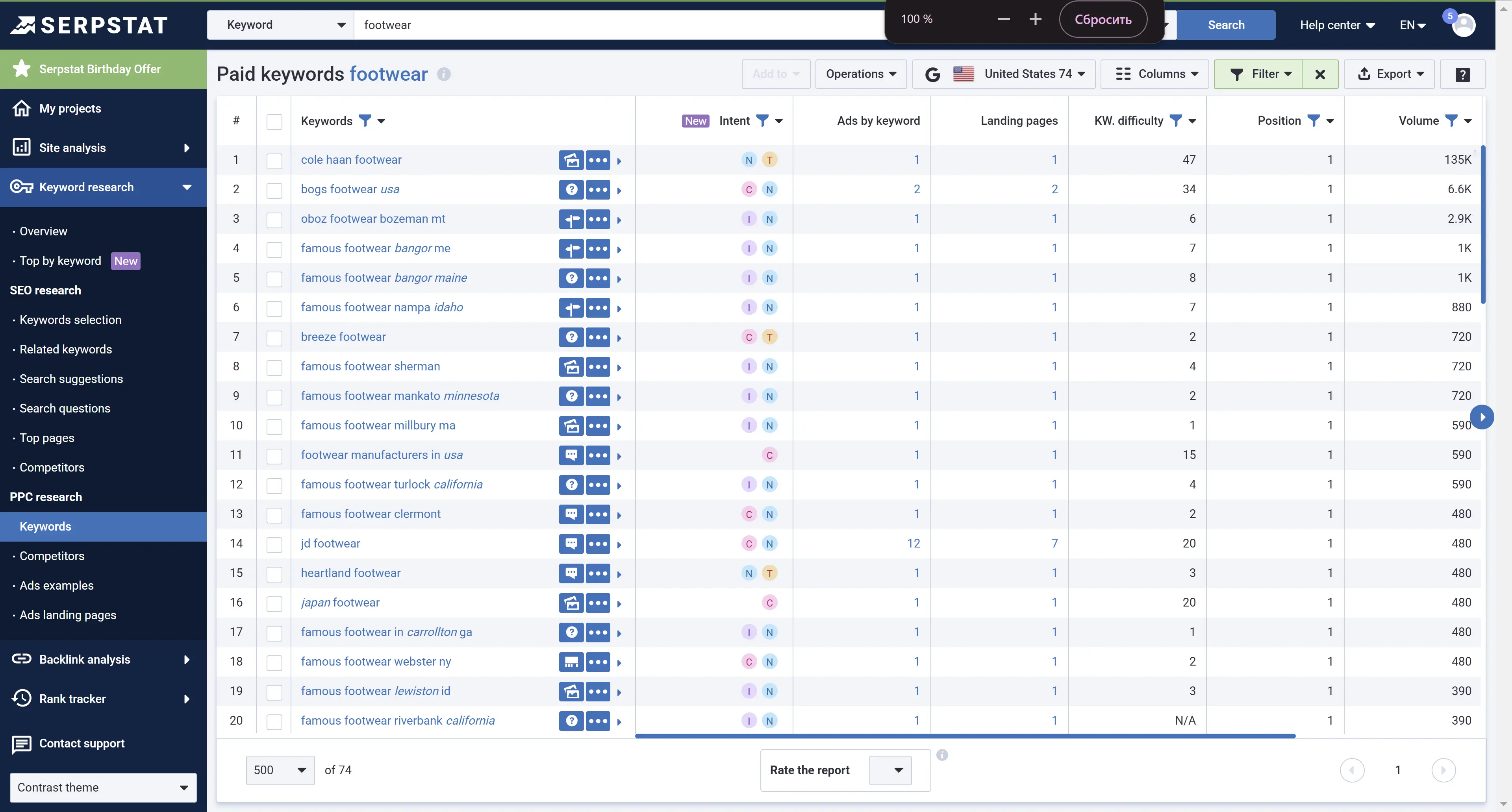Open Related keywords in sidebar
The image size is (1512, 812).
pyautogui.click(x=66, y=350)
